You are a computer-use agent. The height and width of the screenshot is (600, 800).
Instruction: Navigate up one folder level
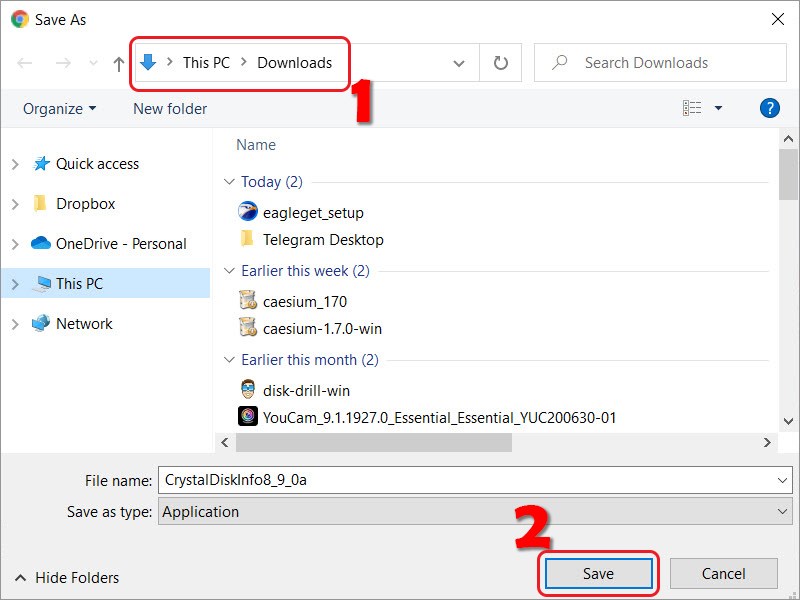(117, 62)
